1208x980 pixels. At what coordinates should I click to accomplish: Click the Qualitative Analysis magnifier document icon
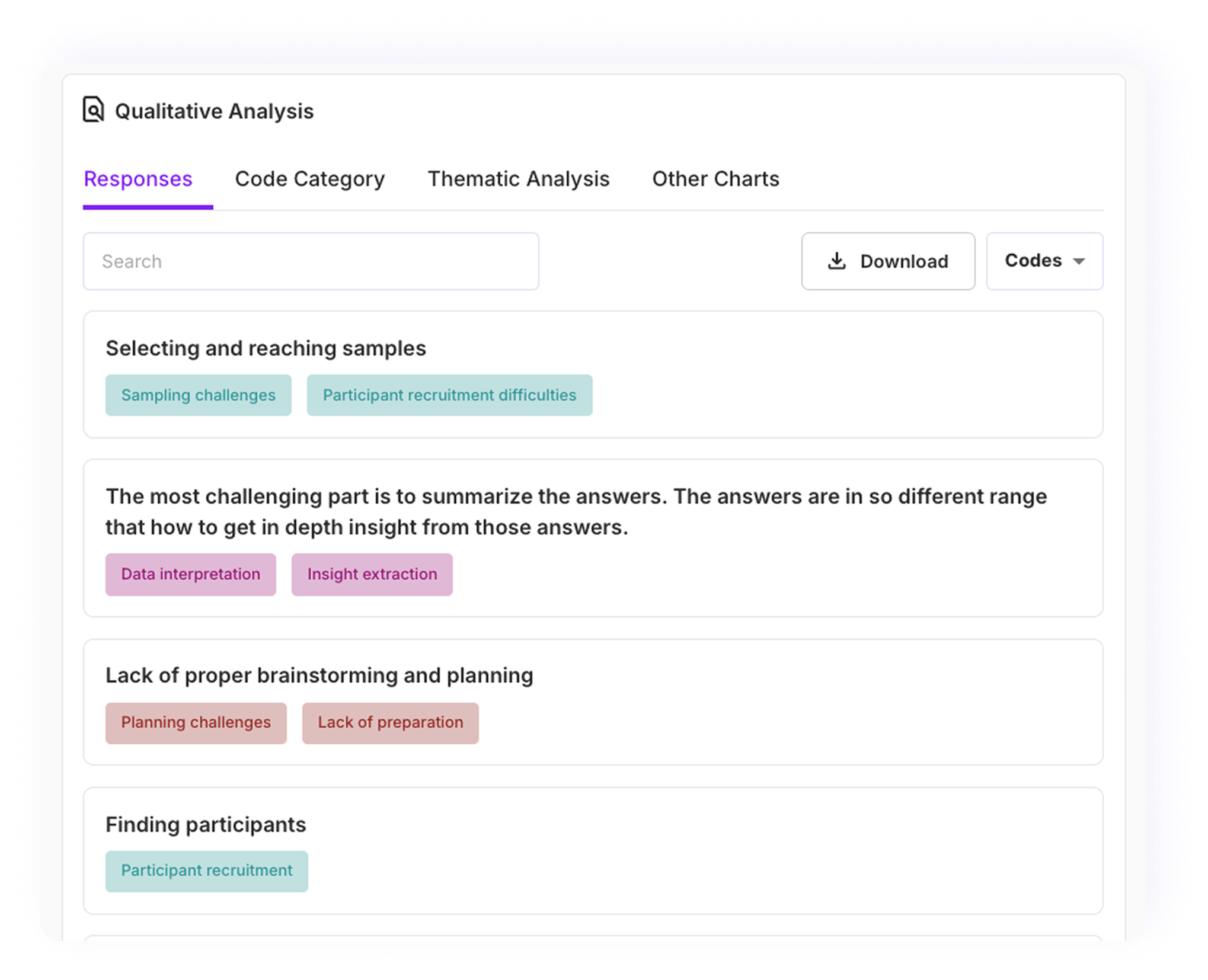93,110
